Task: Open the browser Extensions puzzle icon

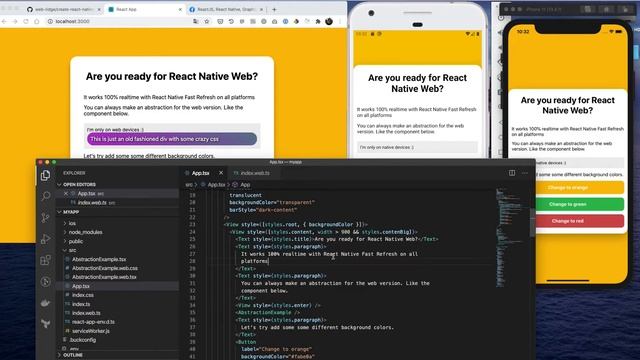Action: (318, 21)
